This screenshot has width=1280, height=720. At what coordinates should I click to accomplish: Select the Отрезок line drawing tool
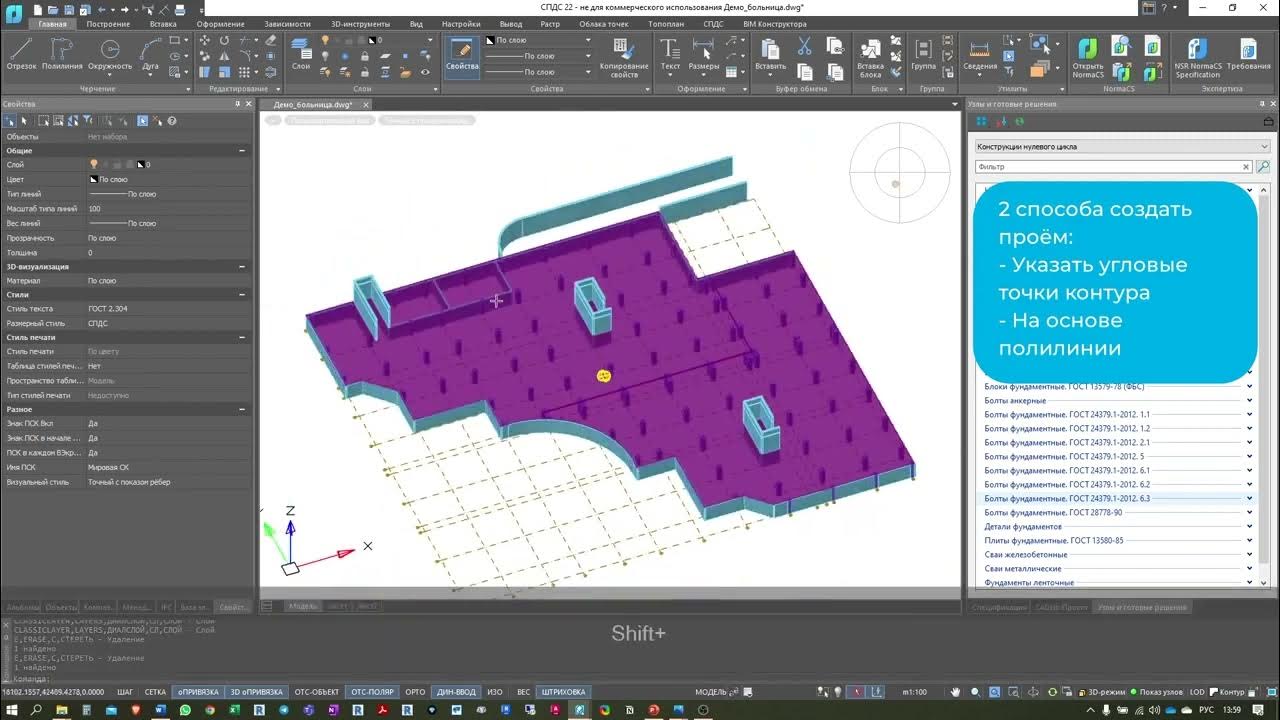pyautogui.click(x=21, y=55)
